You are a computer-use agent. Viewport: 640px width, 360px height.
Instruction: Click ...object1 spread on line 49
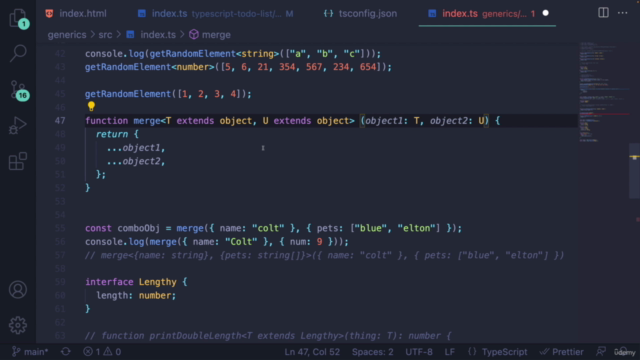tap(136, 148)
